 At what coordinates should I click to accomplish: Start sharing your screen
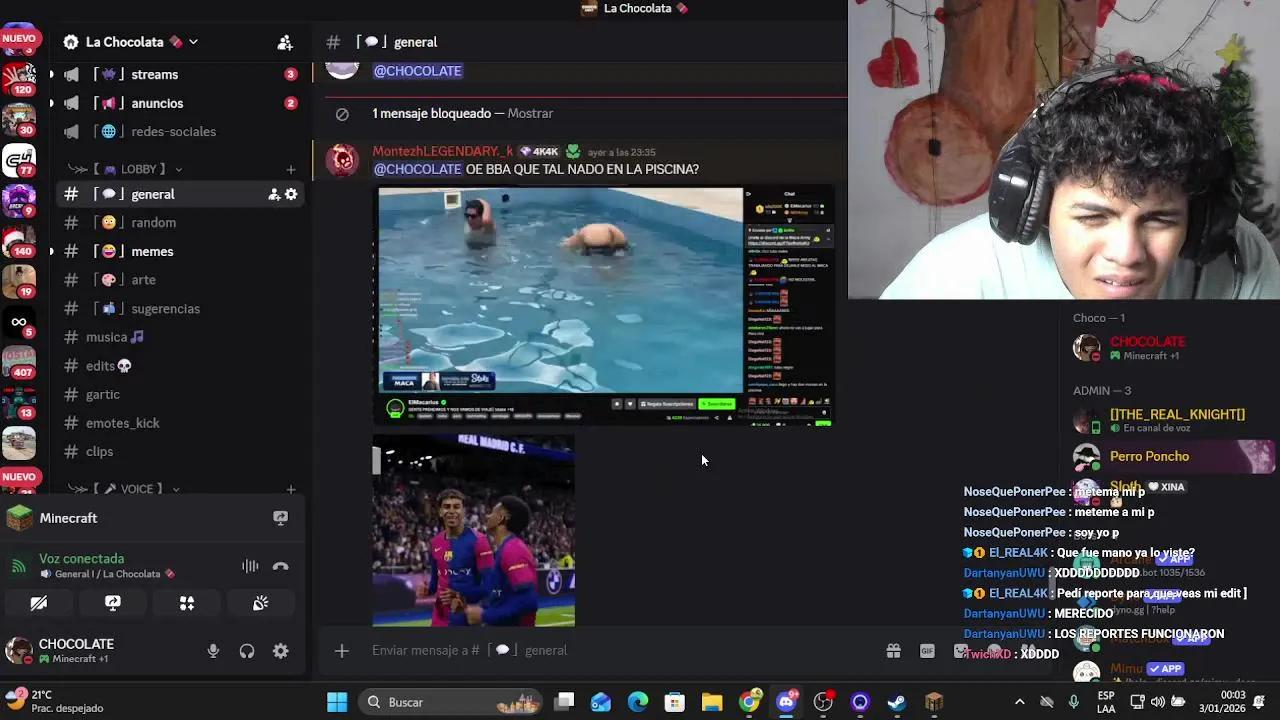point(113,603)
